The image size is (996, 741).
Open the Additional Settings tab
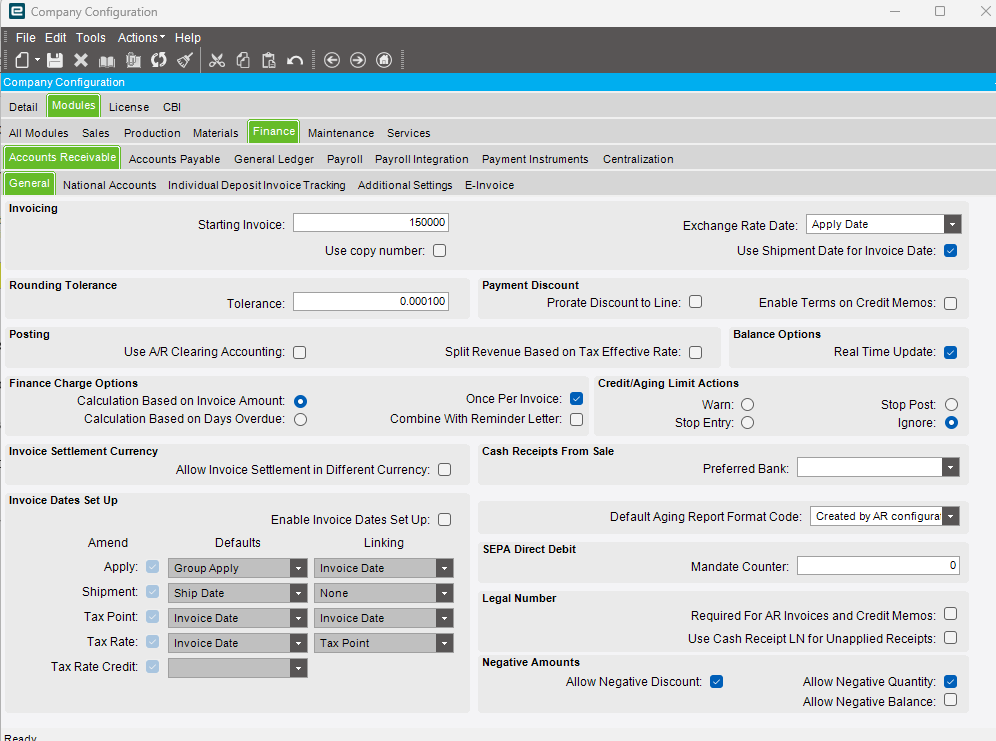point(405,185)
